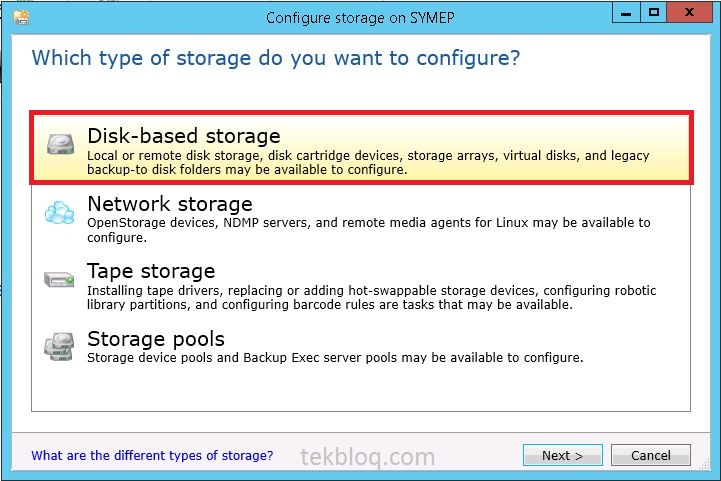Click the Disk-based storage hard drive icon
721x481 pixels.
pos(60,144)
